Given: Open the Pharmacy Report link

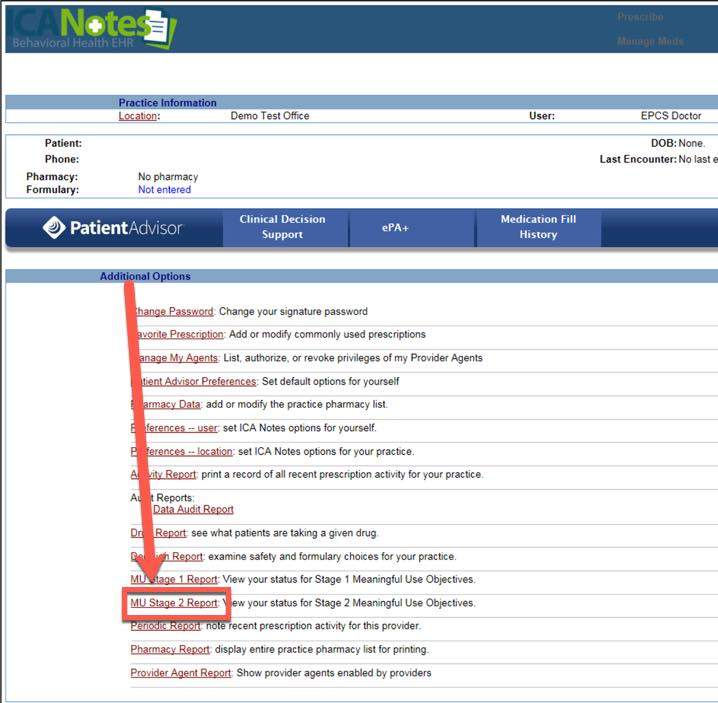Looking at the screenshot, I should pyautogui.click(x=170, y=649).
